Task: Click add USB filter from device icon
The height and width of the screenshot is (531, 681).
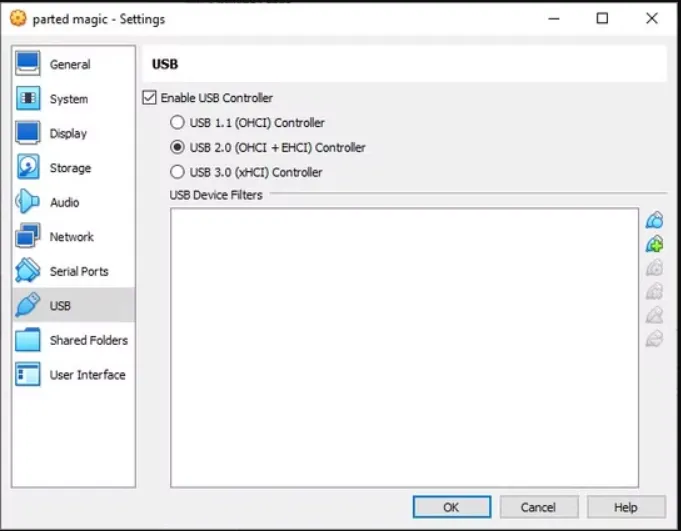Action: coord(654,244)
